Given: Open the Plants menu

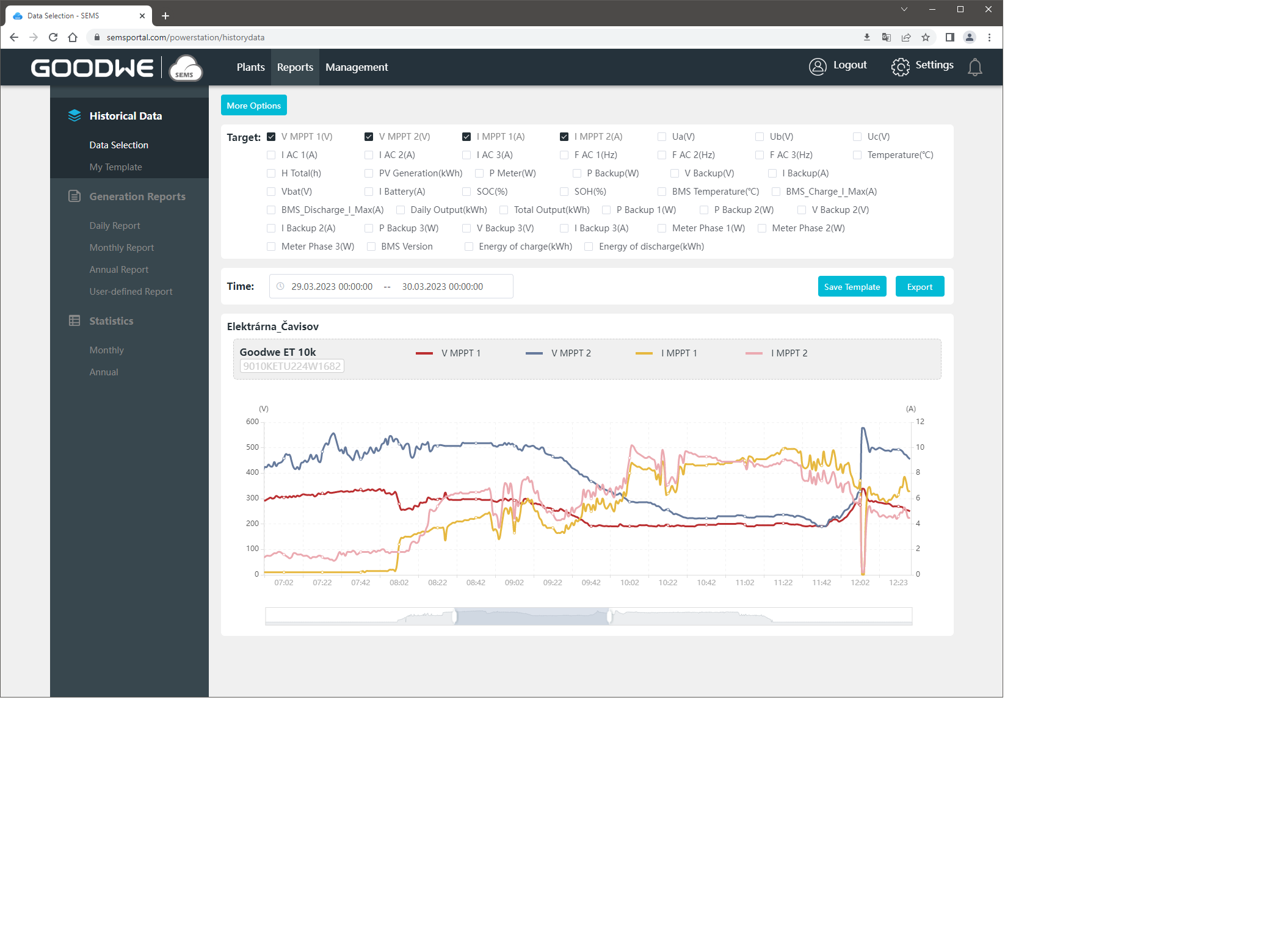Looking at the screenshot, I should (x=250, y=67).
